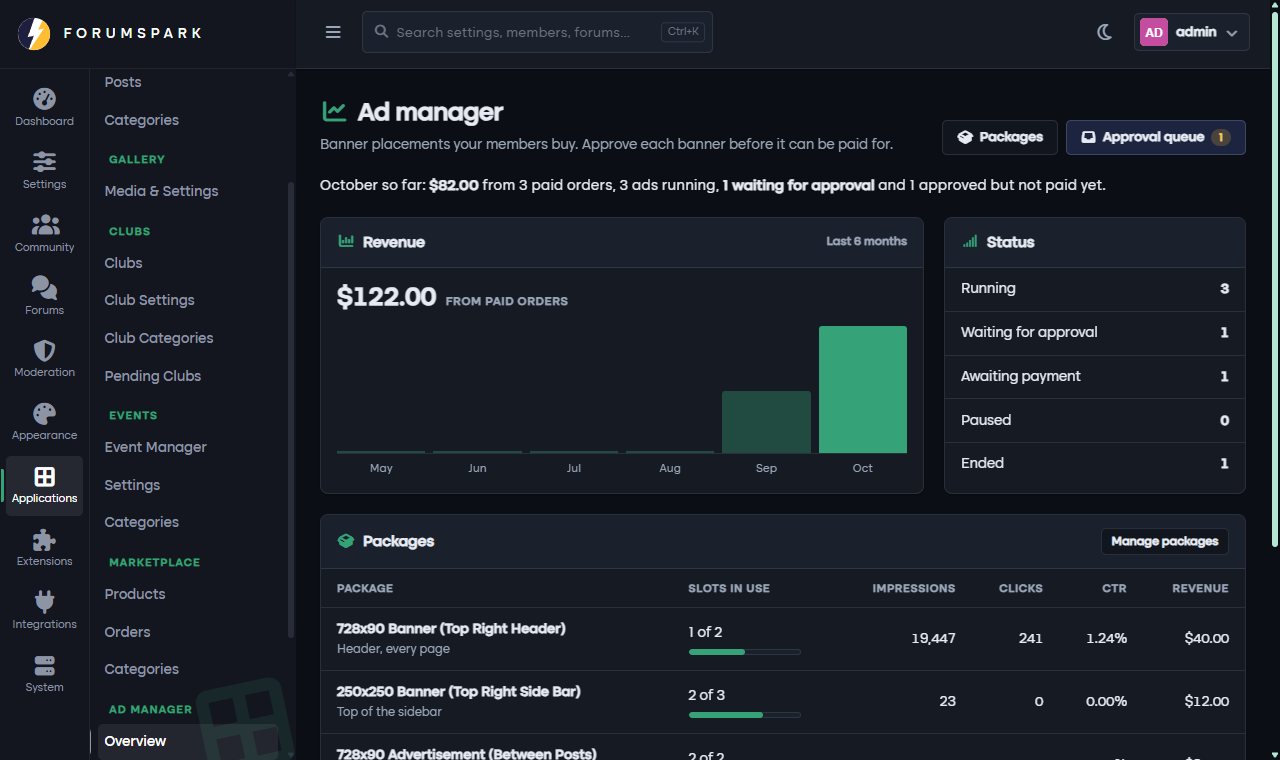The width and height of the screenshot is (1280, 760).
Task: Open Products under Marketplace
Action: click(x=134, y=594)
